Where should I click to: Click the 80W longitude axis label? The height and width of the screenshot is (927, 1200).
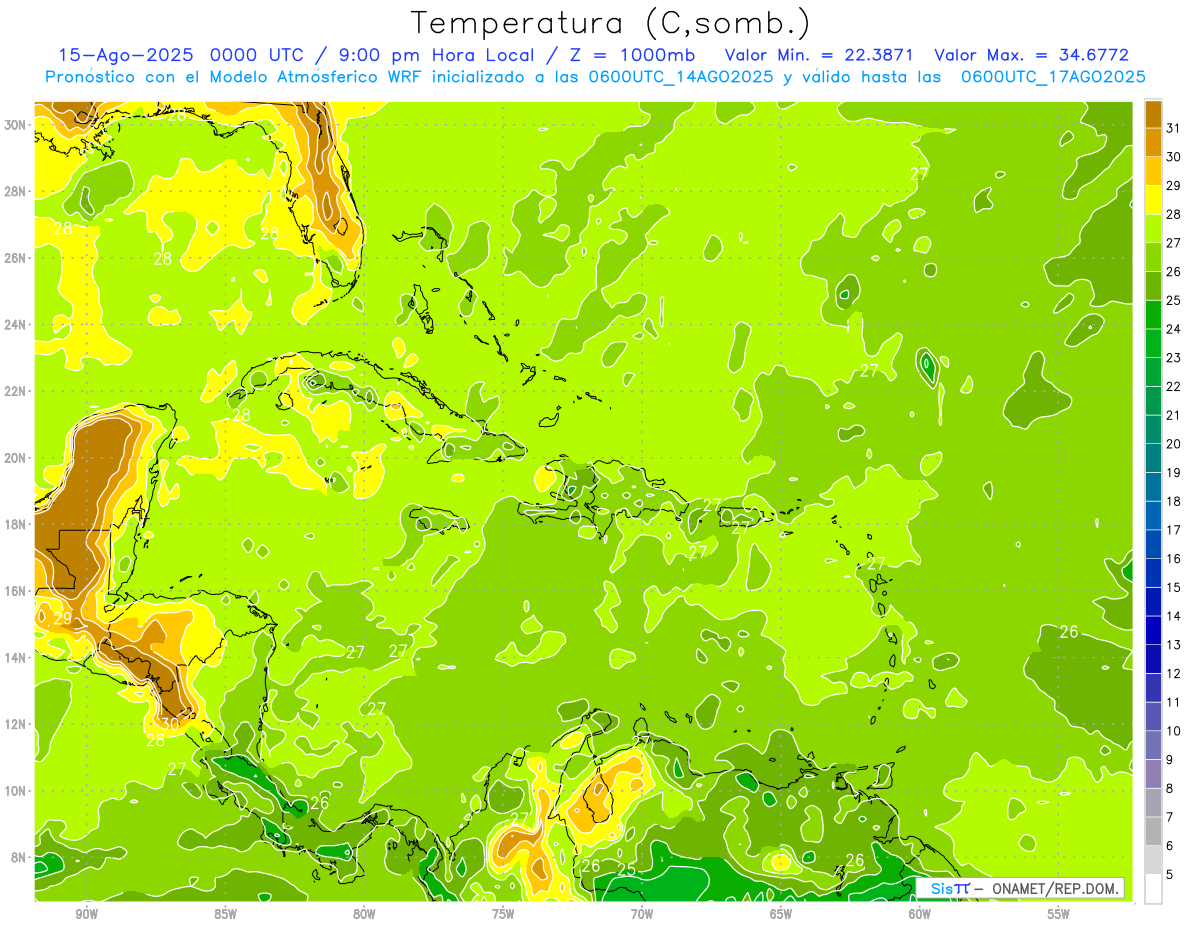tap(364, 914)
